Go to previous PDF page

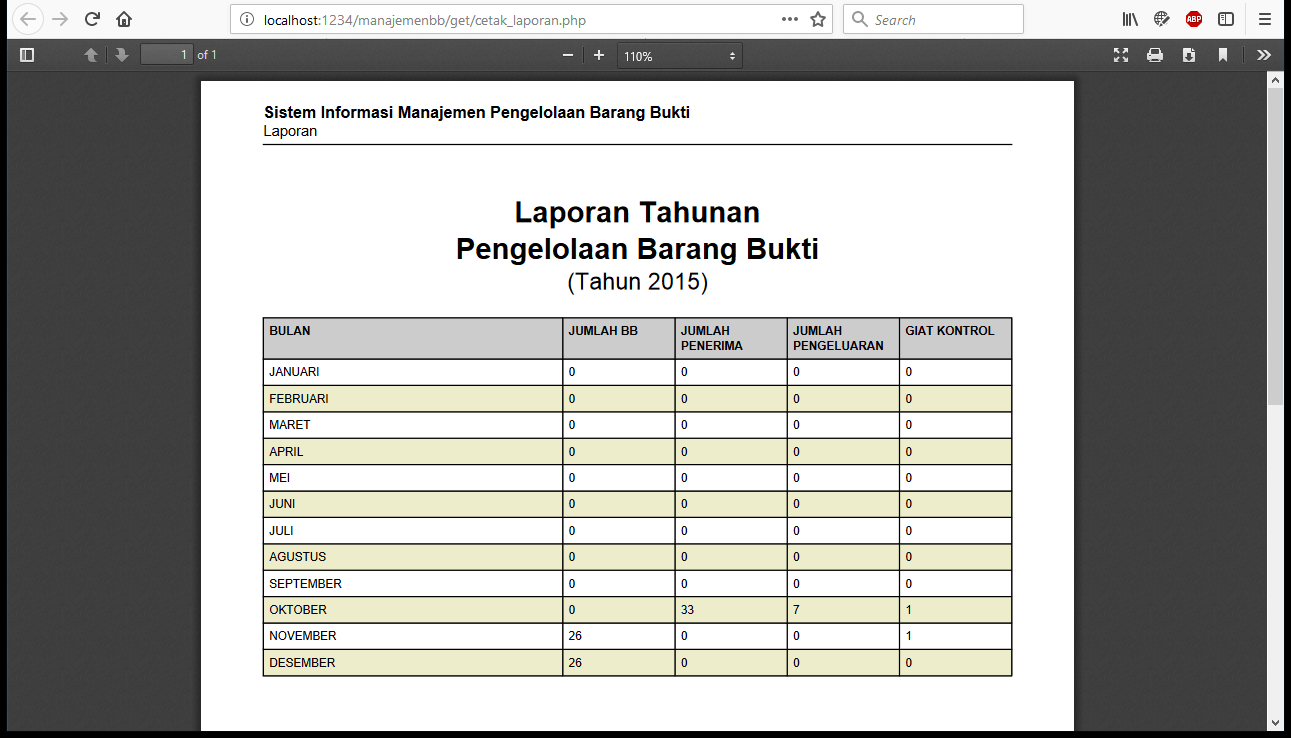pyautogui.click(x=91, y=55)
